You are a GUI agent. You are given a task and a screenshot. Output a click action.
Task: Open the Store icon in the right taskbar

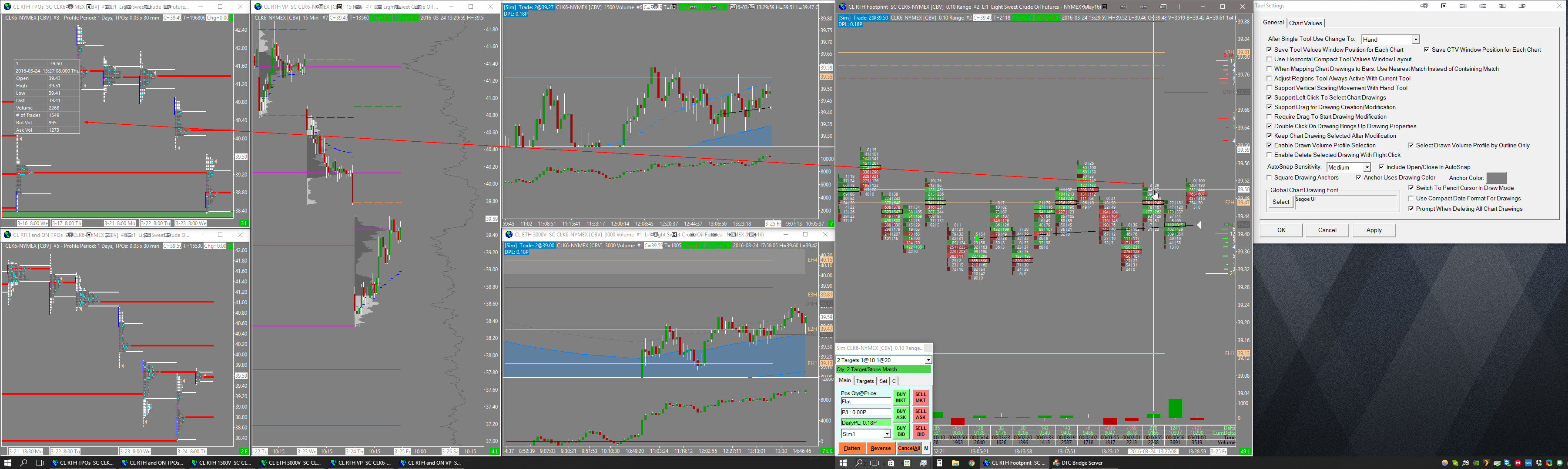point(891,463)
